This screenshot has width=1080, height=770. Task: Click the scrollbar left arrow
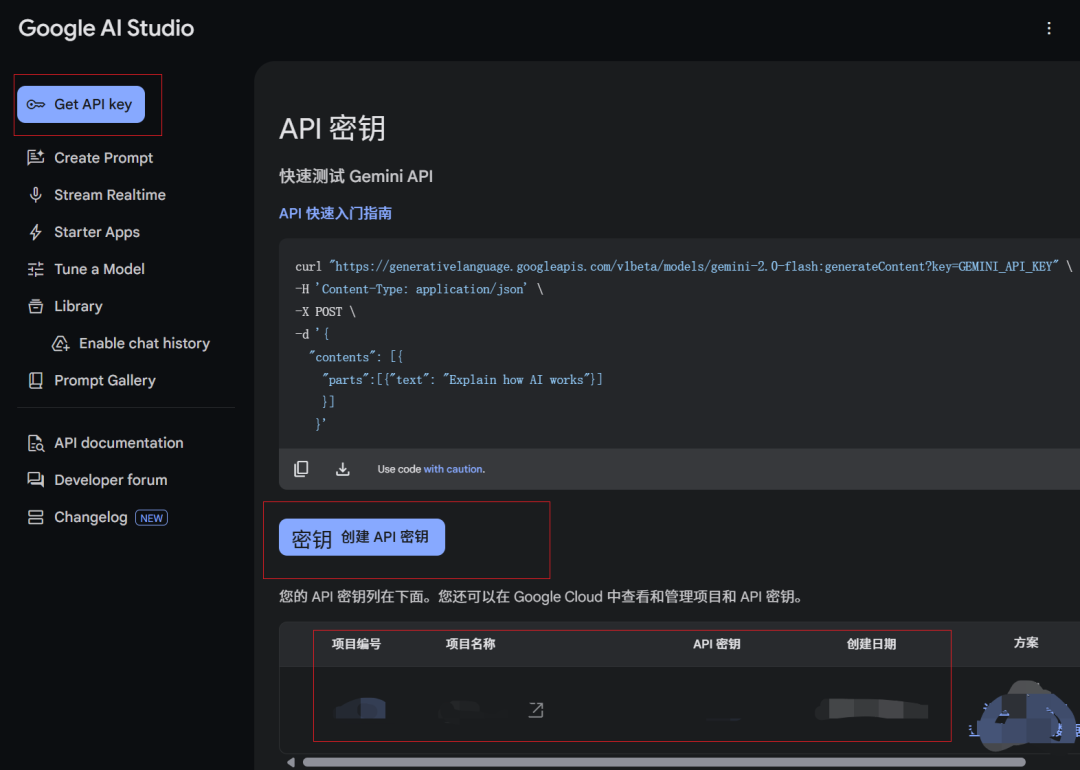291,762
